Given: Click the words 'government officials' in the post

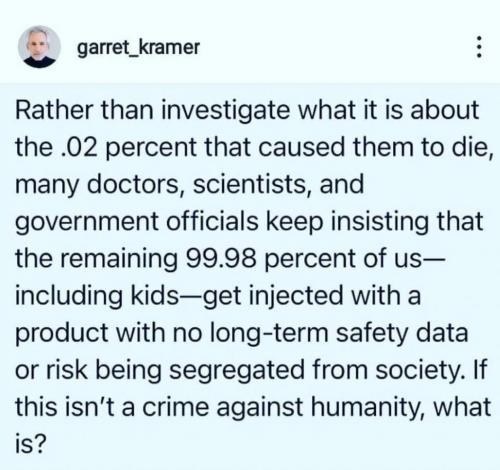Looking at the screenshot, I should point(137,222).
